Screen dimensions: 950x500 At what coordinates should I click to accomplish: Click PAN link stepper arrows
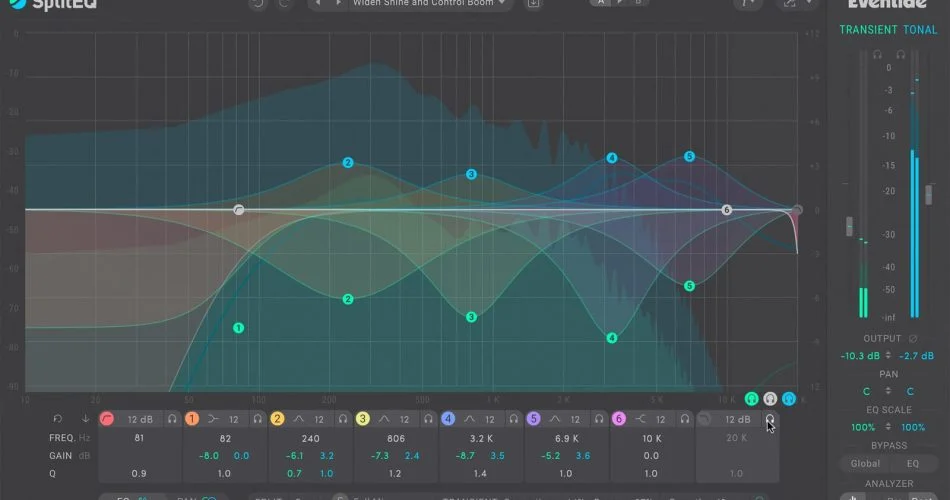(888, 391)
